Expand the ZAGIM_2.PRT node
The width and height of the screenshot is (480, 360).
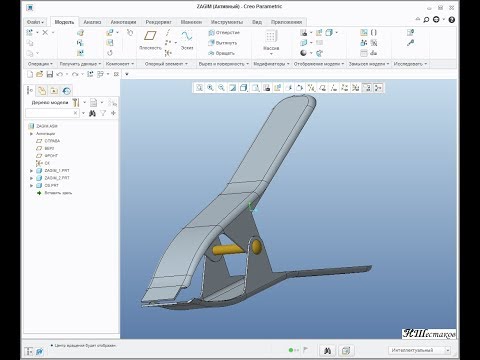(x=32, y=178)
